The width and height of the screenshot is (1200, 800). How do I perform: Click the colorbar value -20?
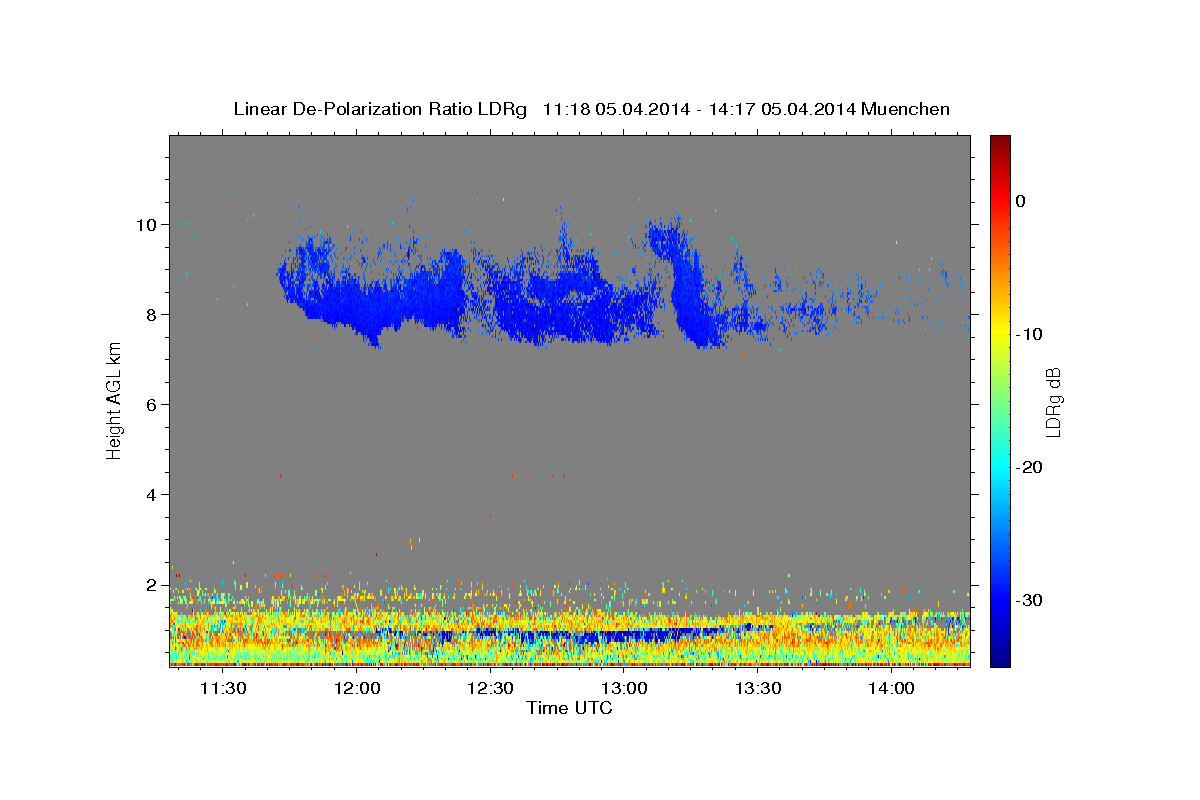pyautogui.click(x=1029, y=467)
